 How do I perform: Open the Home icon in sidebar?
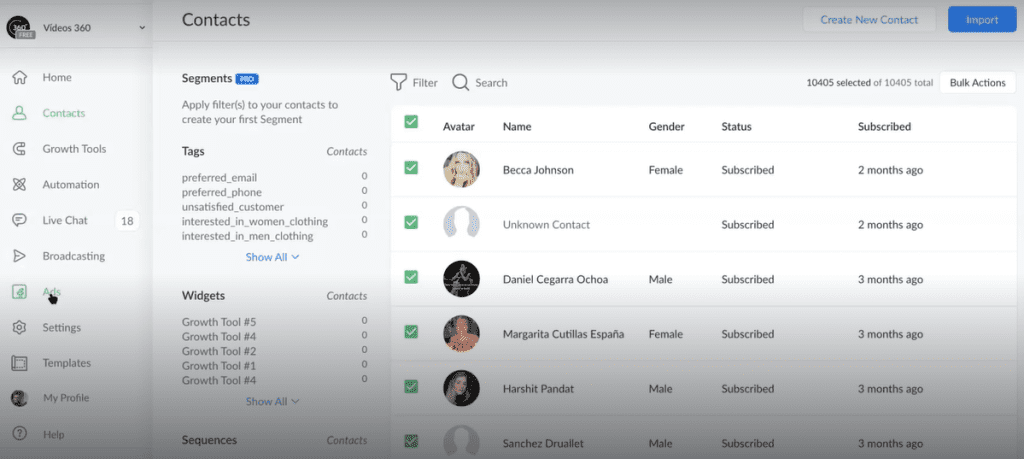pyautogui.click(x=20, y=77)
